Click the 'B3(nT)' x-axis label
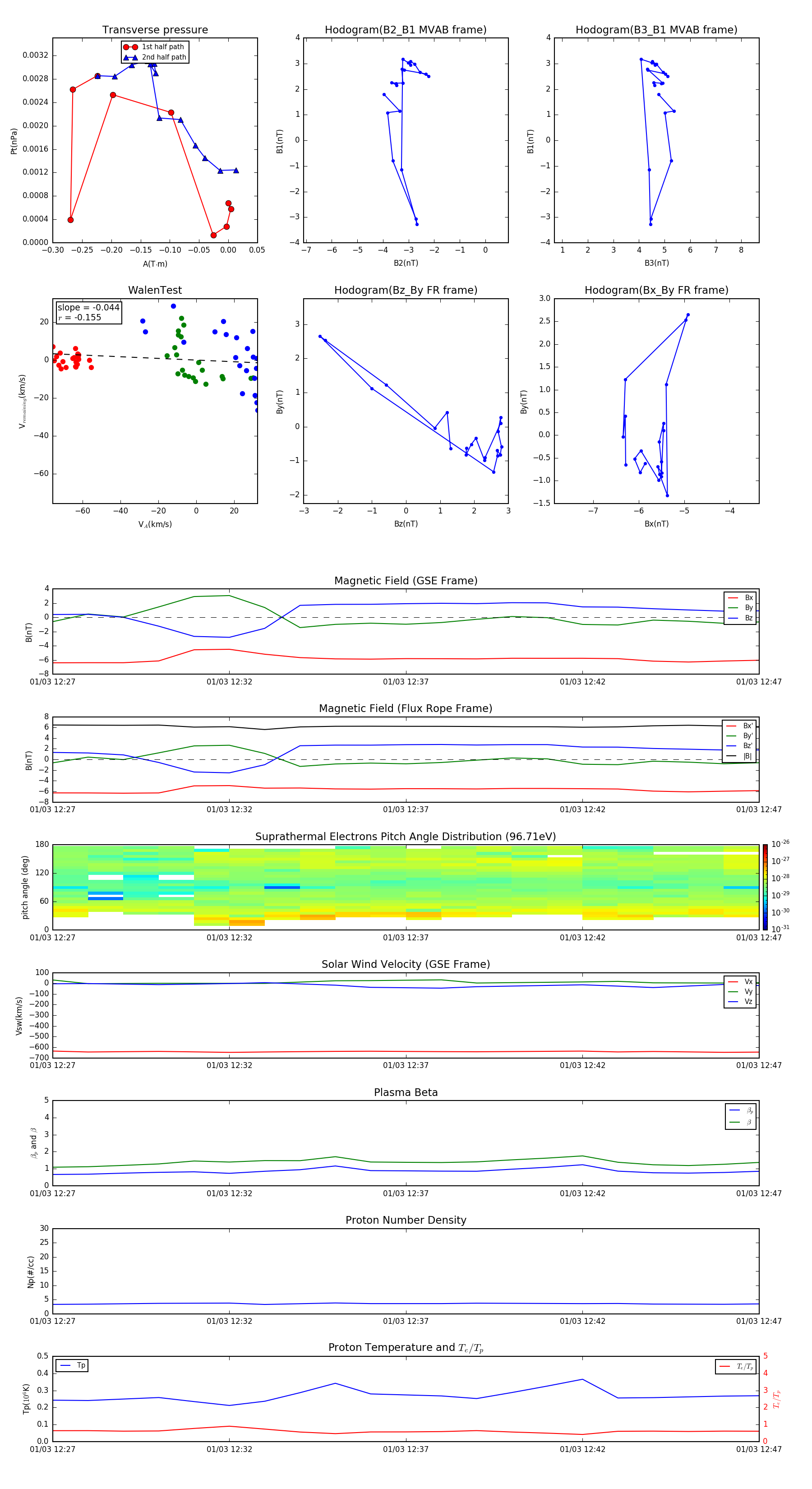The image size is (812, 1489). click(656, 263)
